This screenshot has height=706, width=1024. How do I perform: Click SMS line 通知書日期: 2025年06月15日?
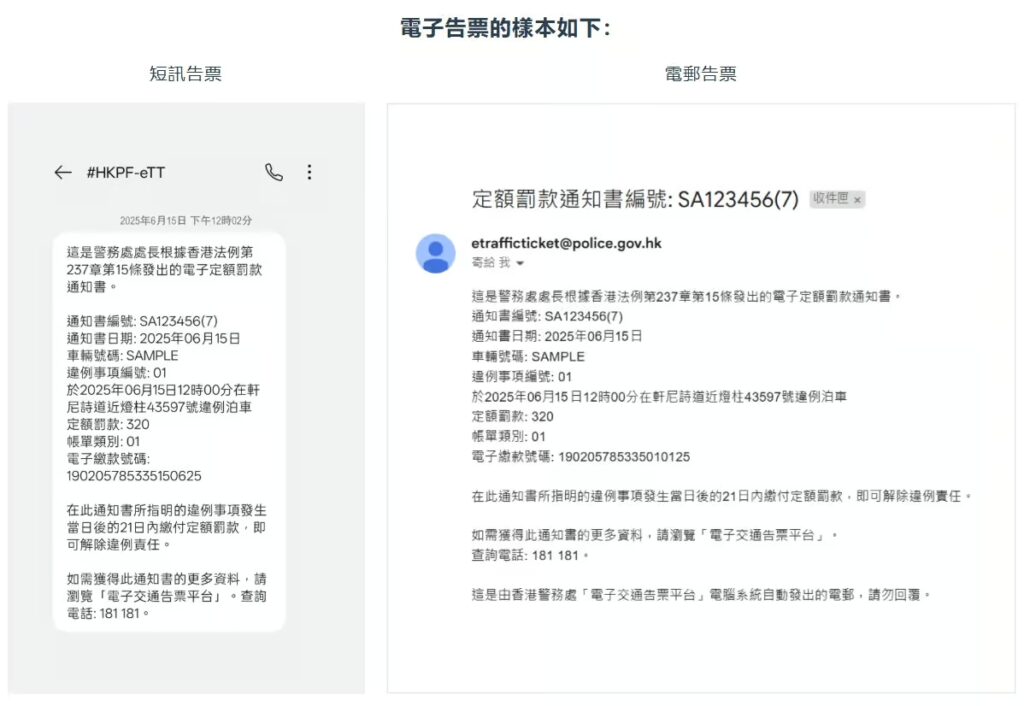point(153,338)
